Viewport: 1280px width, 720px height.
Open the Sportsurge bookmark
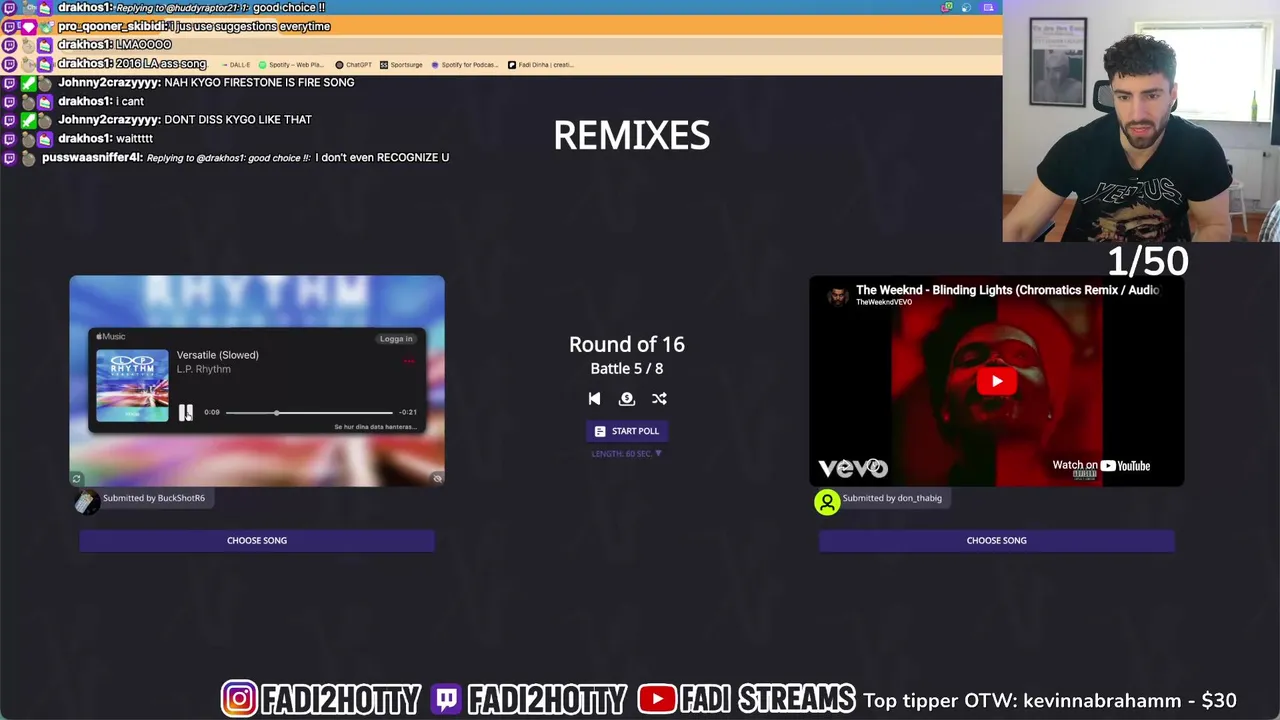[401, 65]
